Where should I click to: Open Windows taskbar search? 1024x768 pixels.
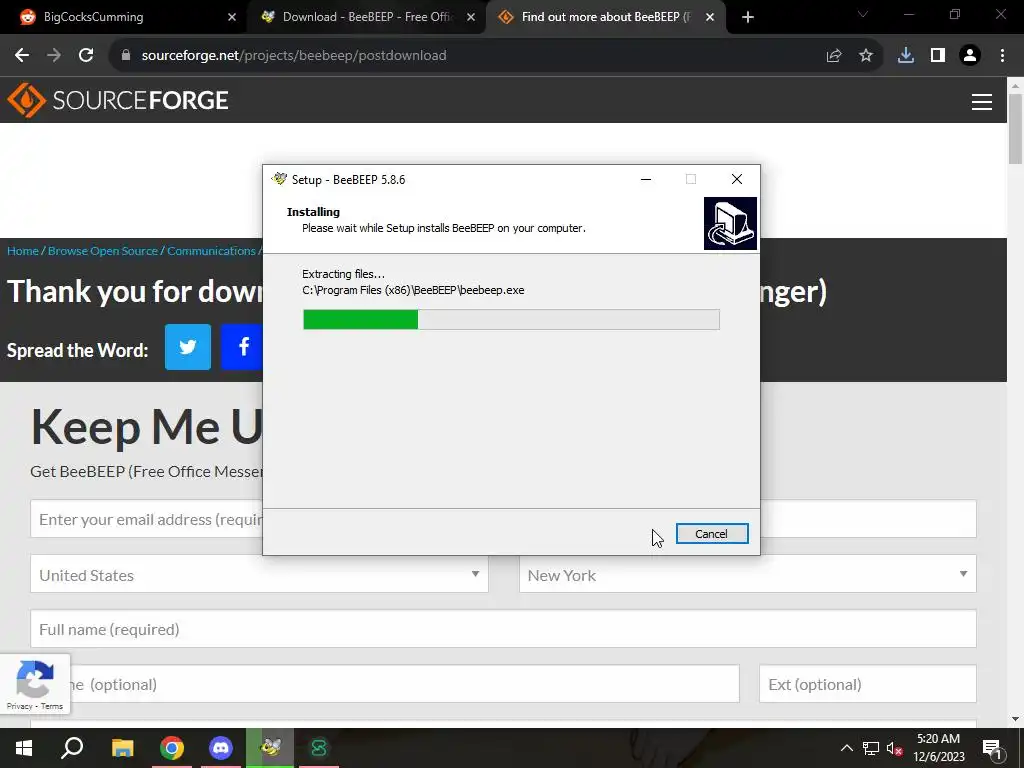[x=72, y=748]
